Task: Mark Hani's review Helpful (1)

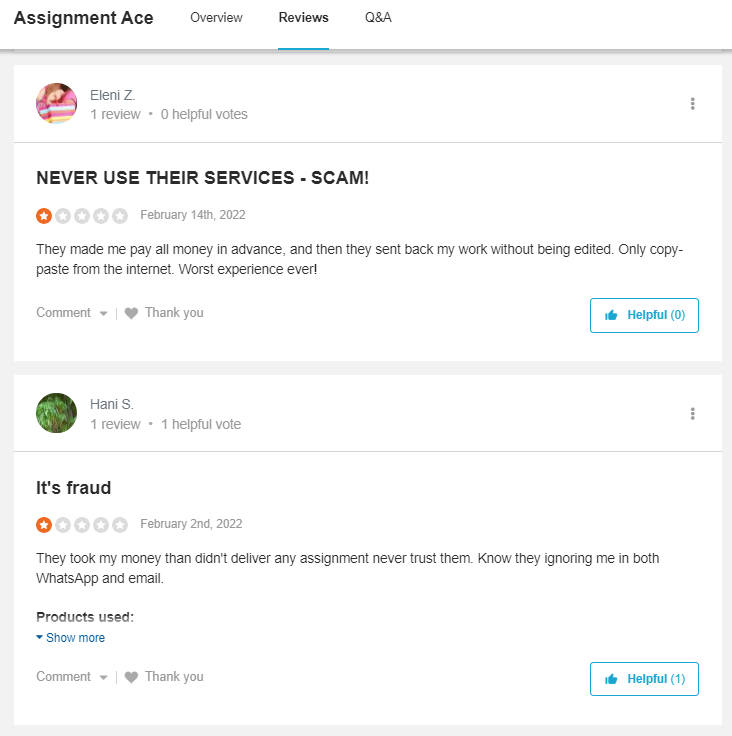Action: (644, 679)
